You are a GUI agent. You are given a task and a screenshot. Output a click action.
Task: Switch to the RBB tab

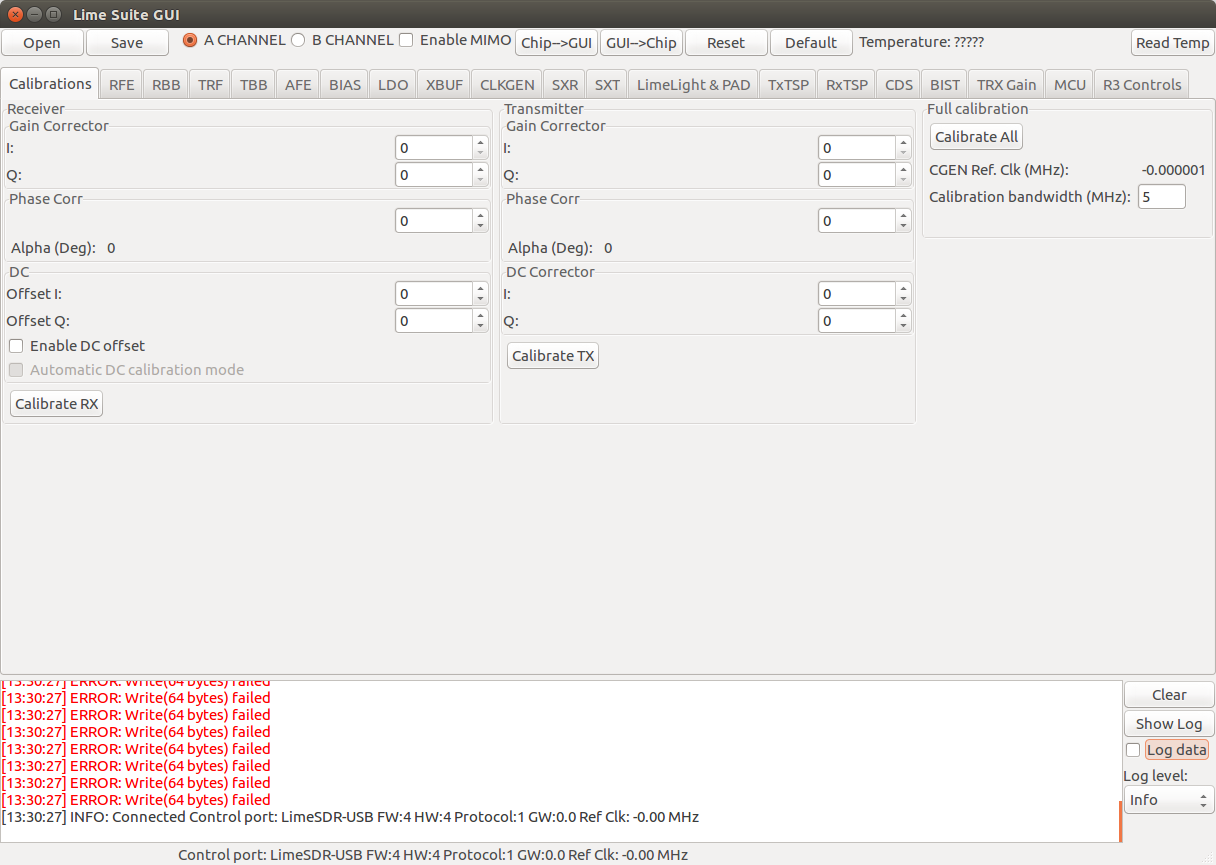tap(166, 85)
